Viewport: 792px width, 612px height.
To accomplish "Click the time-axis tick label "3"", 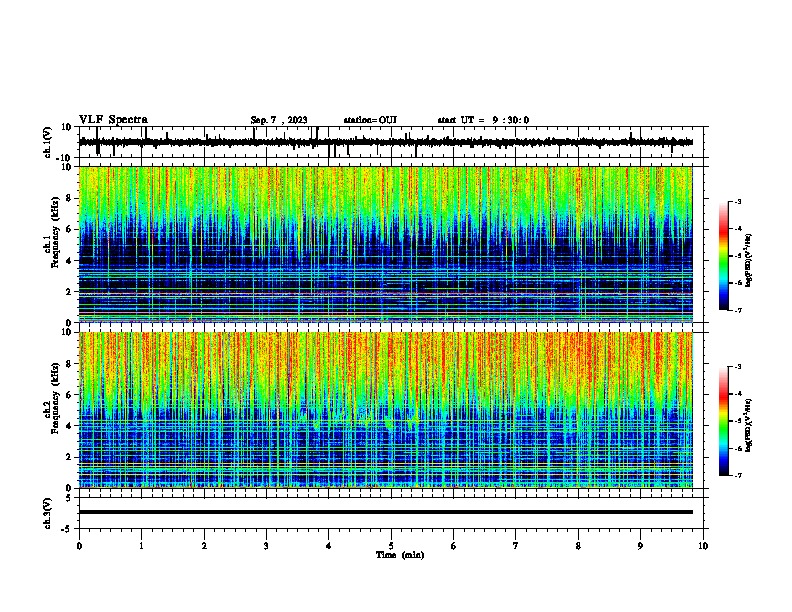I will pos(266,546).
